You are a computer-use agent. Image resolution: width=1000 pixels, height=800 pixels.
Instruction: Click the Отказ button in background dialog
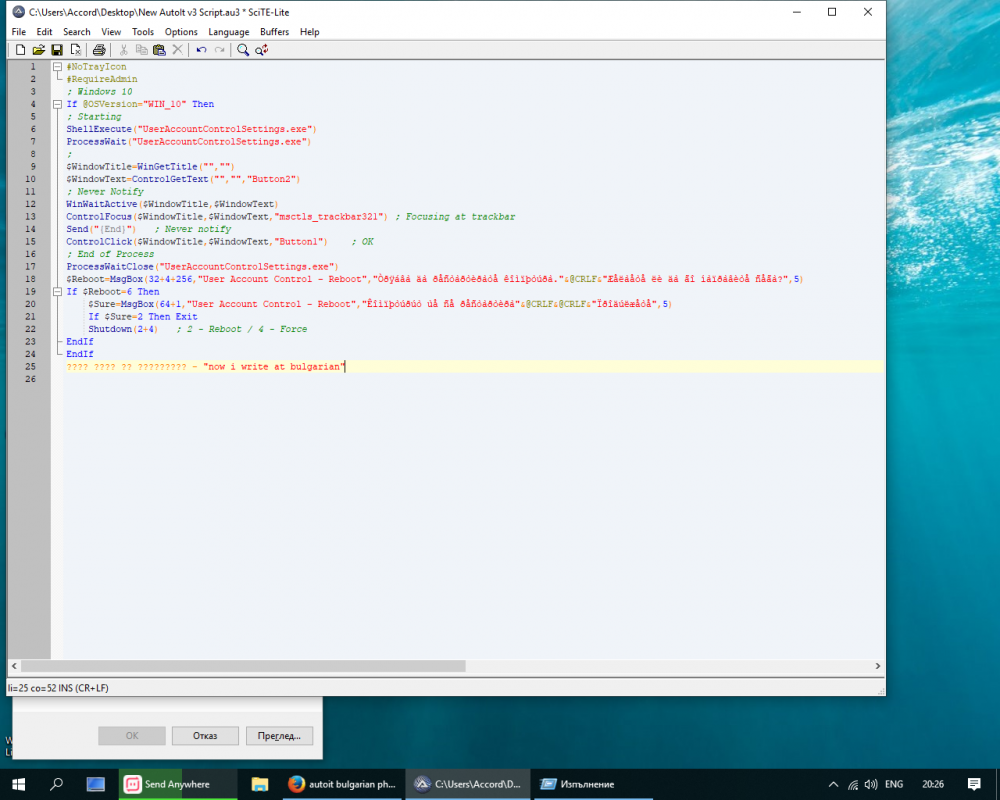coord(205,736)
